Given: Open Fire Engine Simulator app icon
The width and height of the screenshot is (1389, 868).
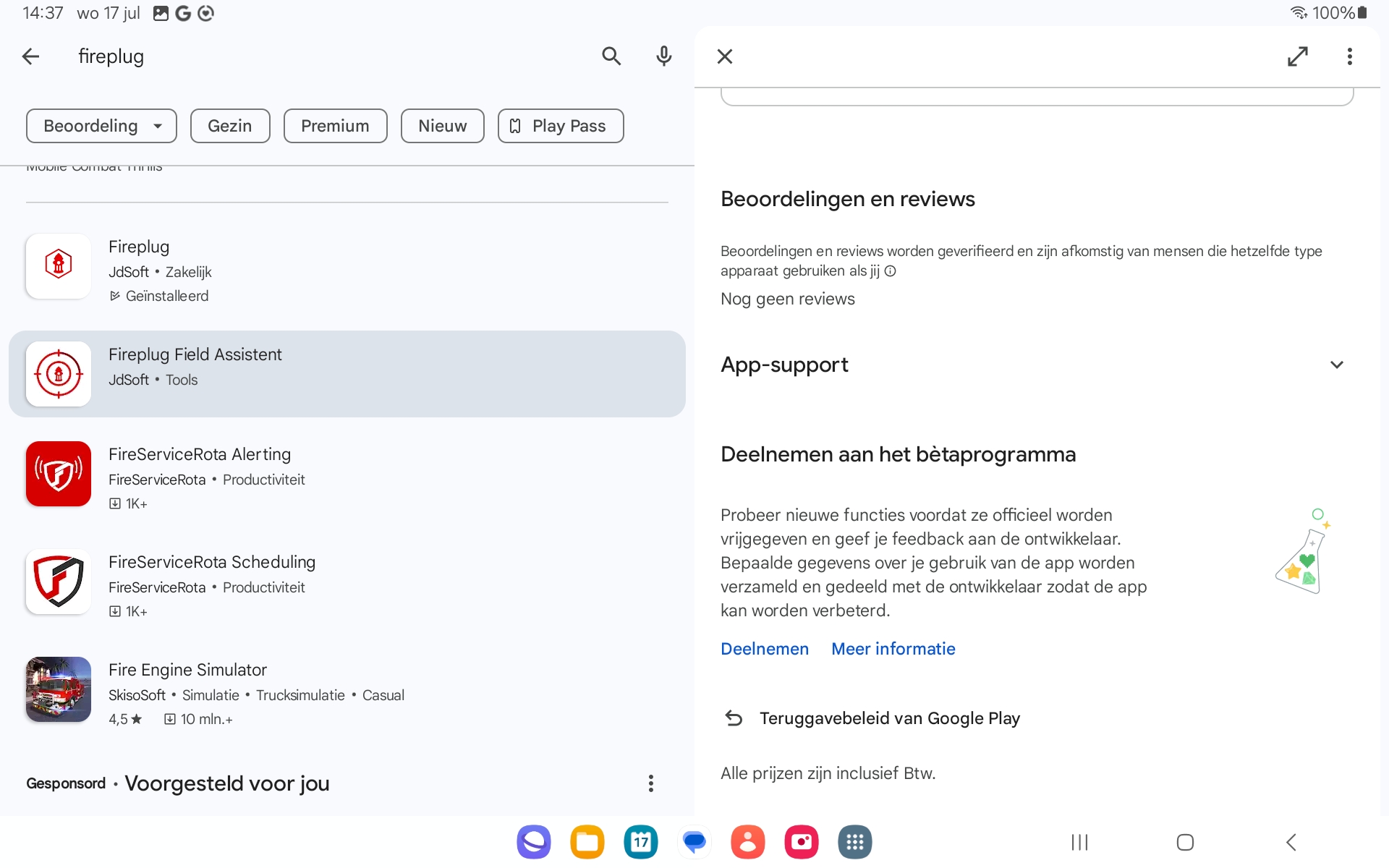Looking at the screenshot, I should 59,689.
